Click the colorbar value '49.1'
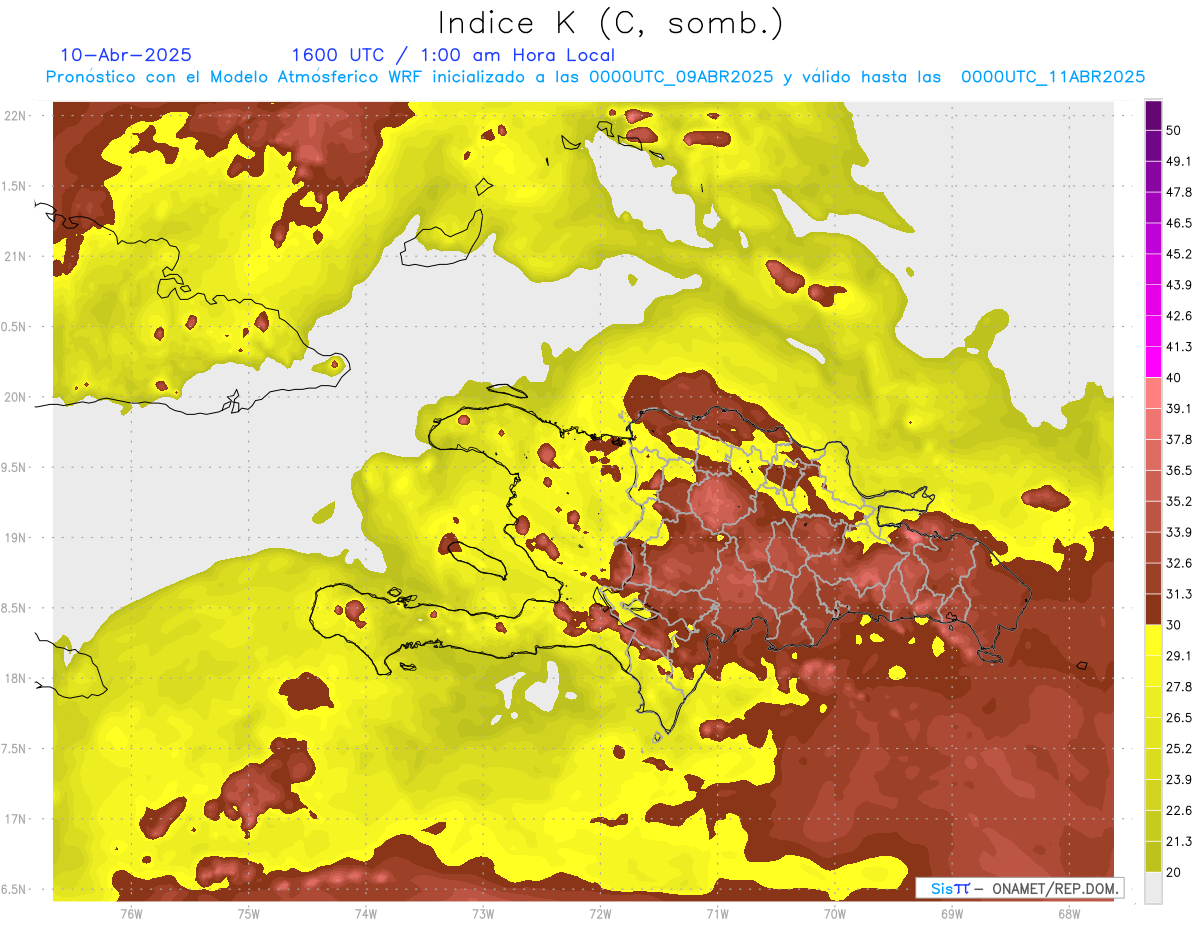 coord(1179,162)
